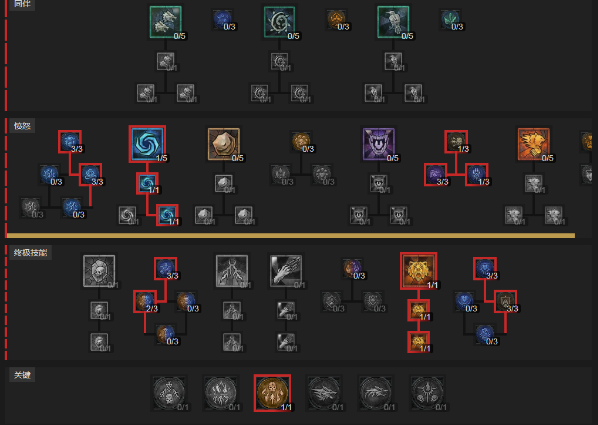Select the first Grizzly Rage upgrade node 1/1
This screenshot has height=425, width=598.
tap(418, 310)
